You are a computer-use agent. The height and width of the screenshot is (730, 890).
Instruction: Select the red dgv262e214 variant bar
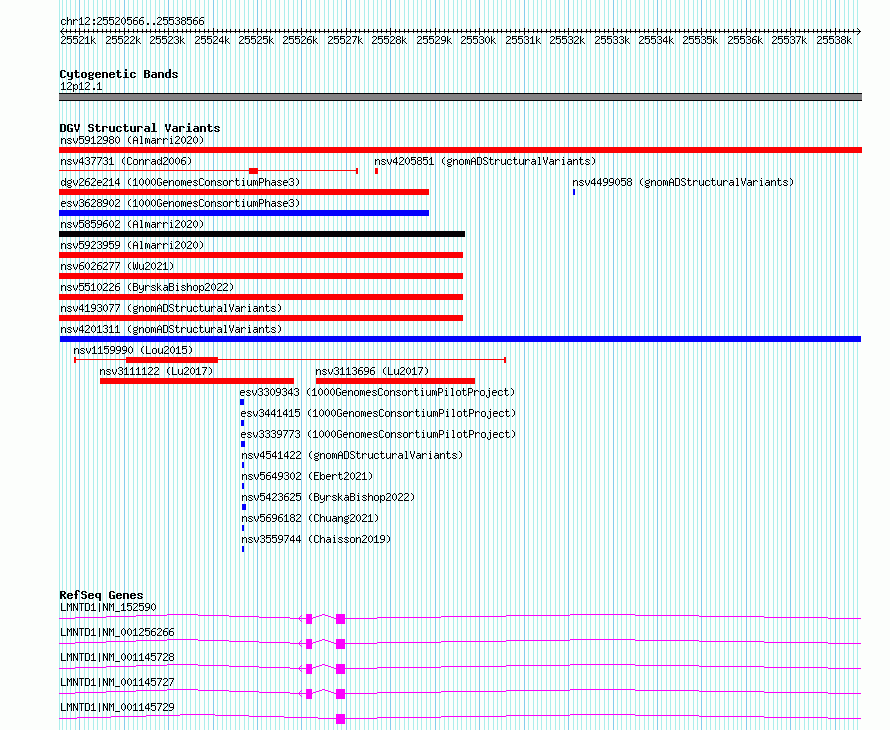244,192
